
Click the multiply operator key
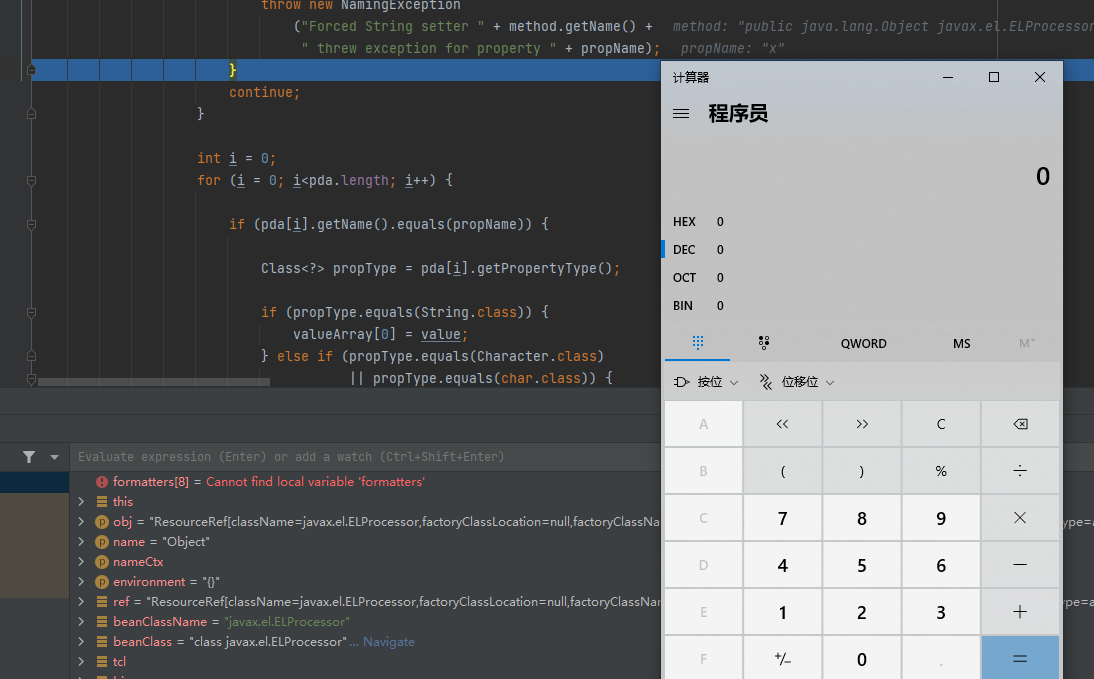point(1020,518)
